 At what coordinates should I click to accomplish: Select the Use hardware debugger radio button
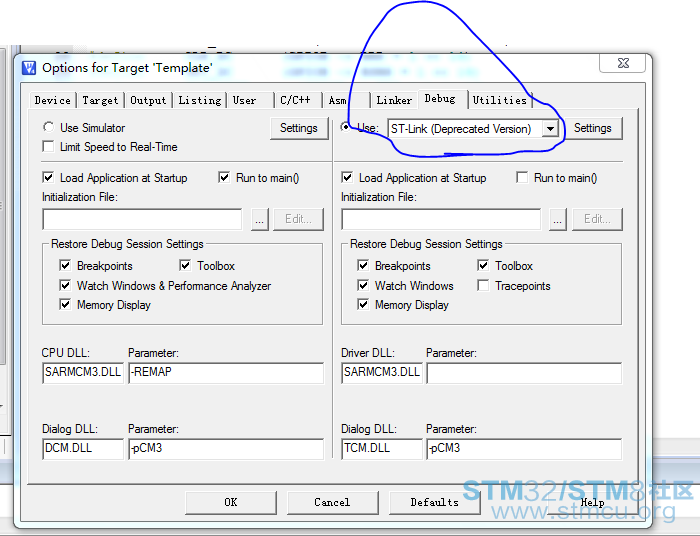(x=346, y=127)
